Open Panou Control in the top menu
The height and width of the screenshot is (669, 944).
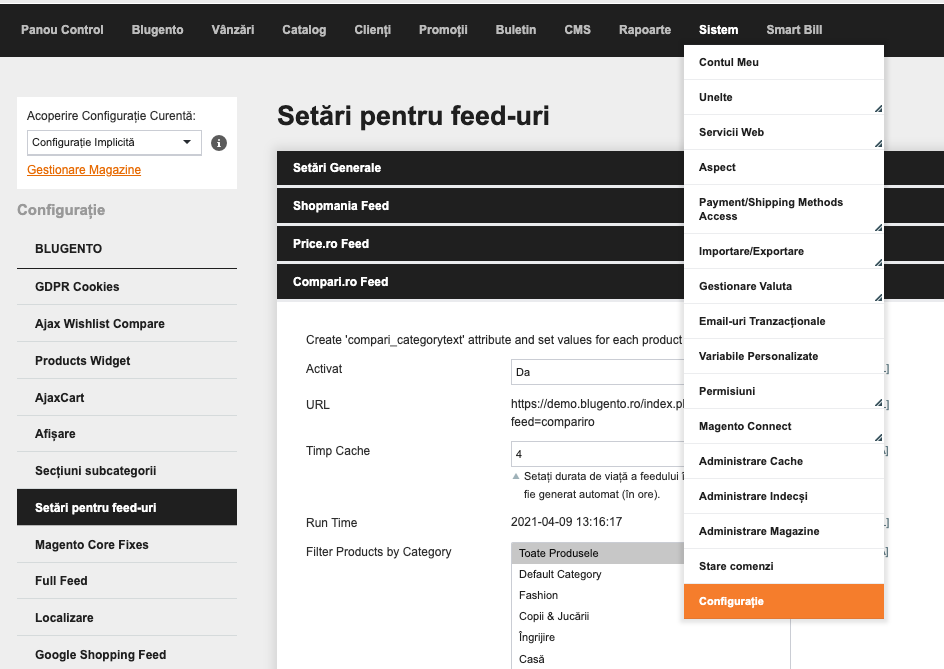click(x=62, y=30)
